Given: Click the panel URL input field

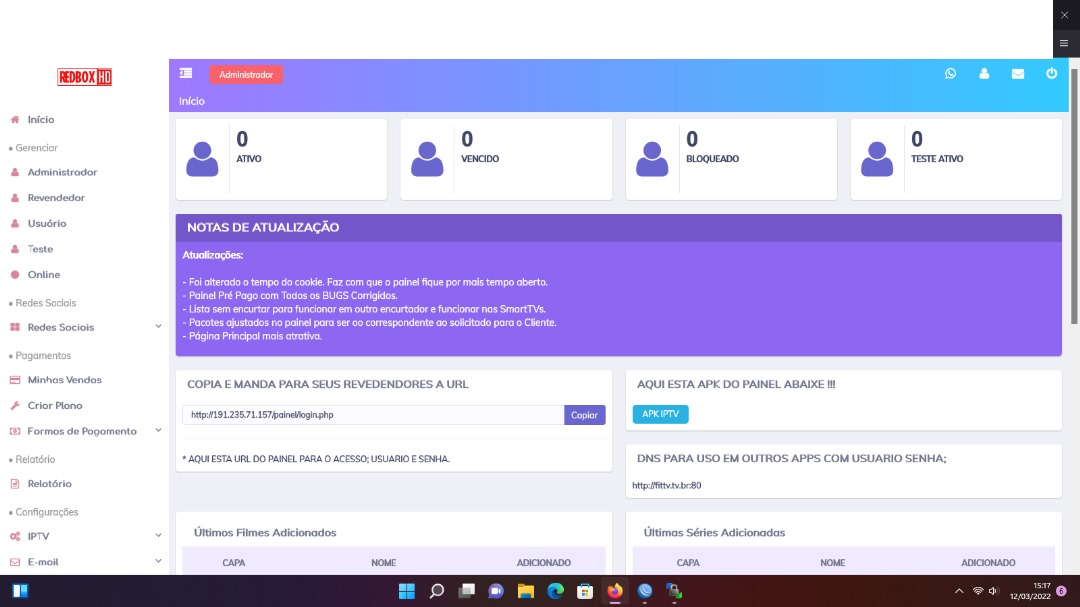Looking at the screenshot, I should [373, 415].
